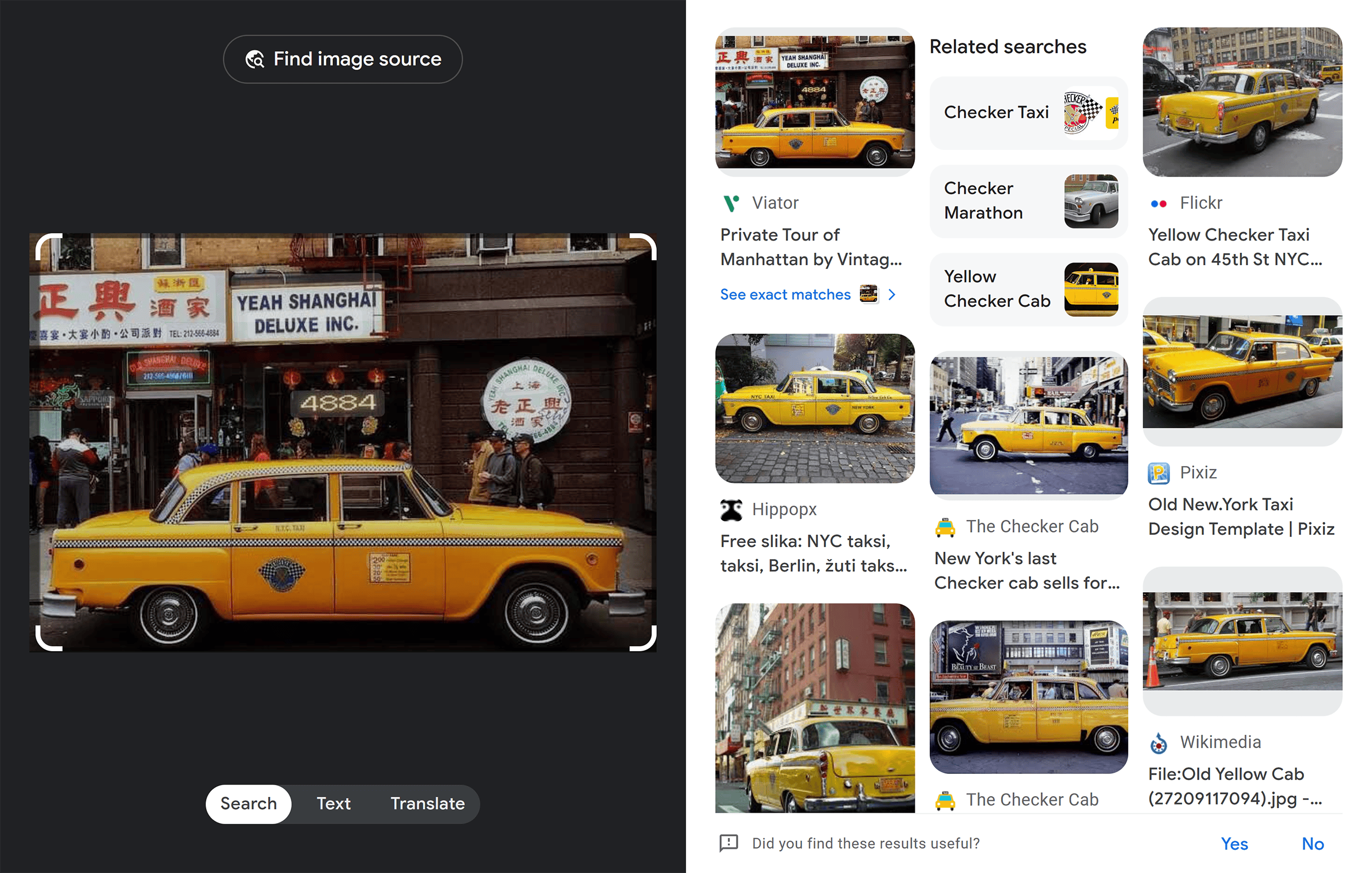Switch to the Text tab
1372x873 pixels.
[x=333, y=804]
